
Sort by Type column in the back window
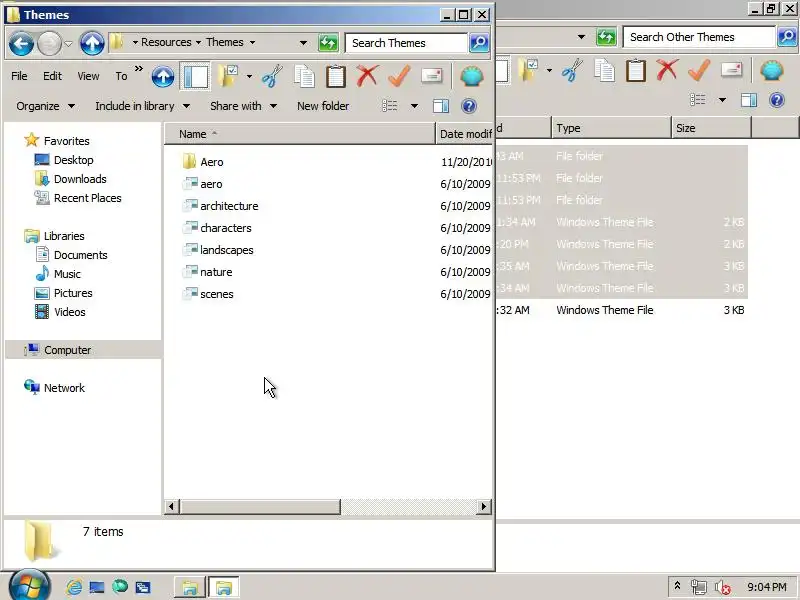tap(611, 128)
